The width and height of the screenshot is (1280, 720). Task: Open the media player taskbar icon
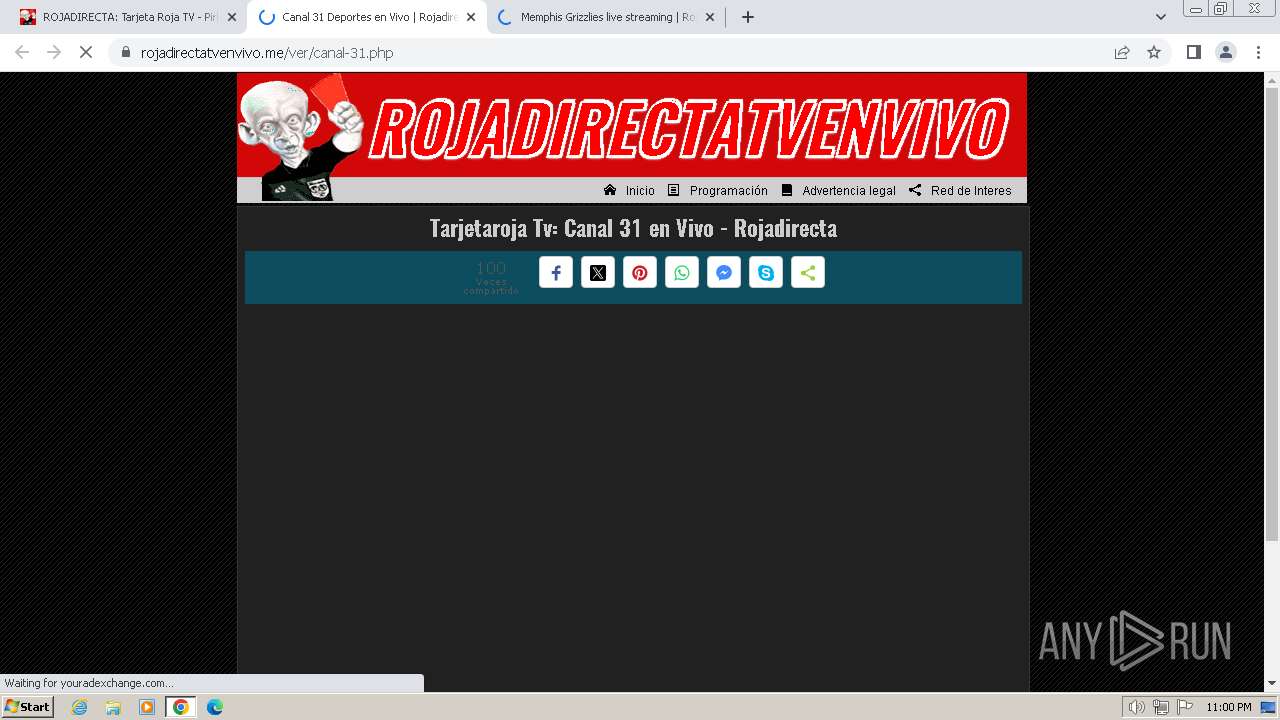[x=147, y=707]
